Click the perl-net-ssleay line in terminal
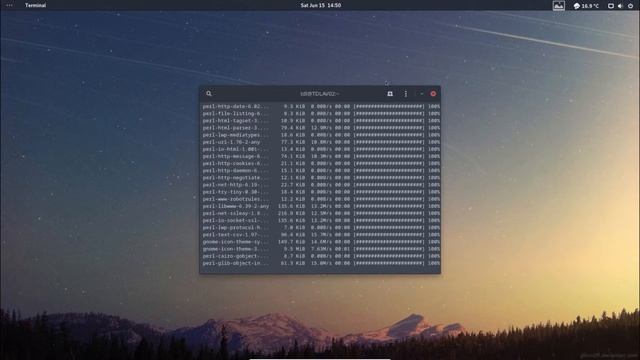This screenshot has width=640, height=360. [321, 213]
